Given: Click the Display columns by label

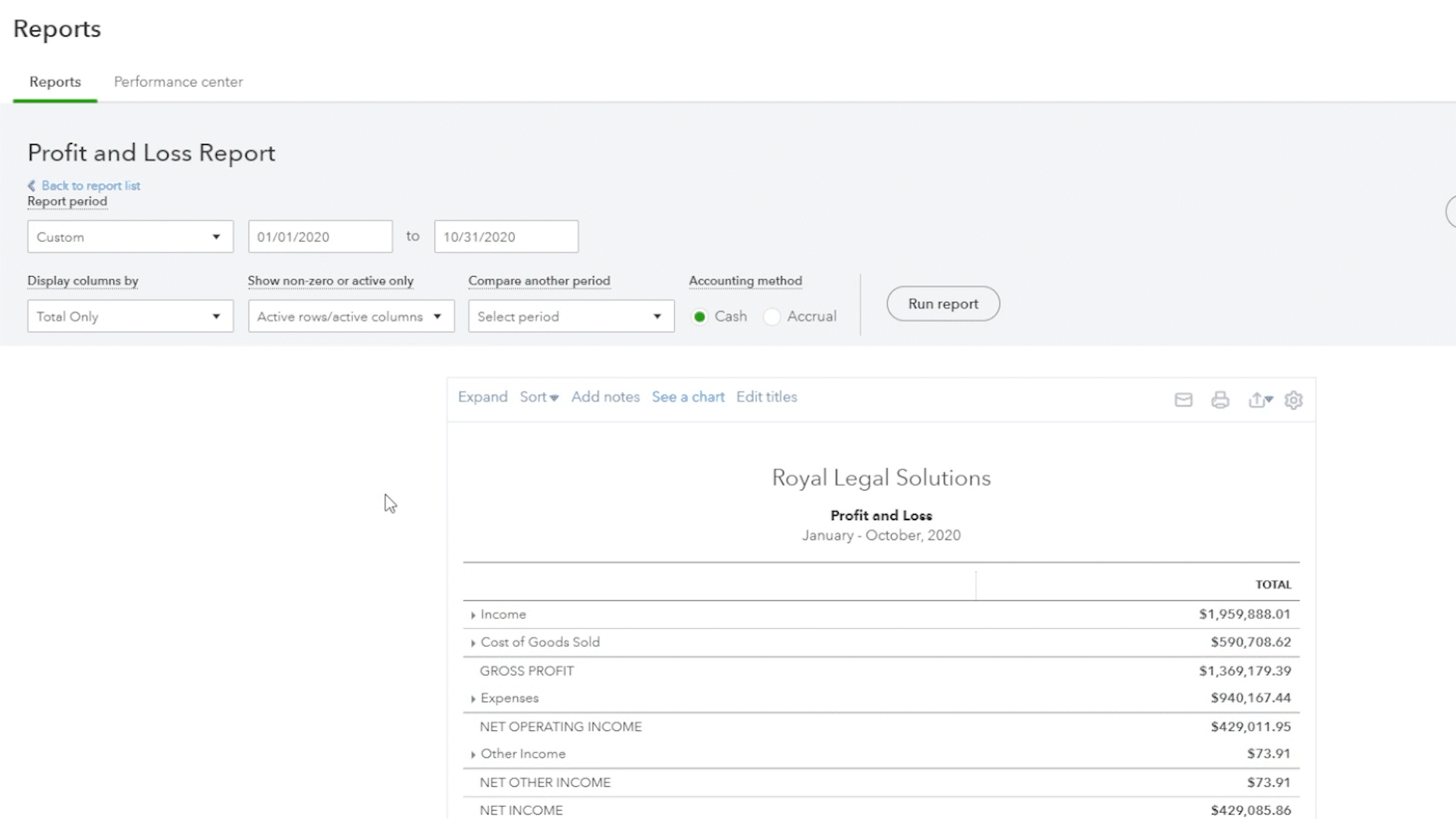Looking at the screenshot, I should point(83,281).
